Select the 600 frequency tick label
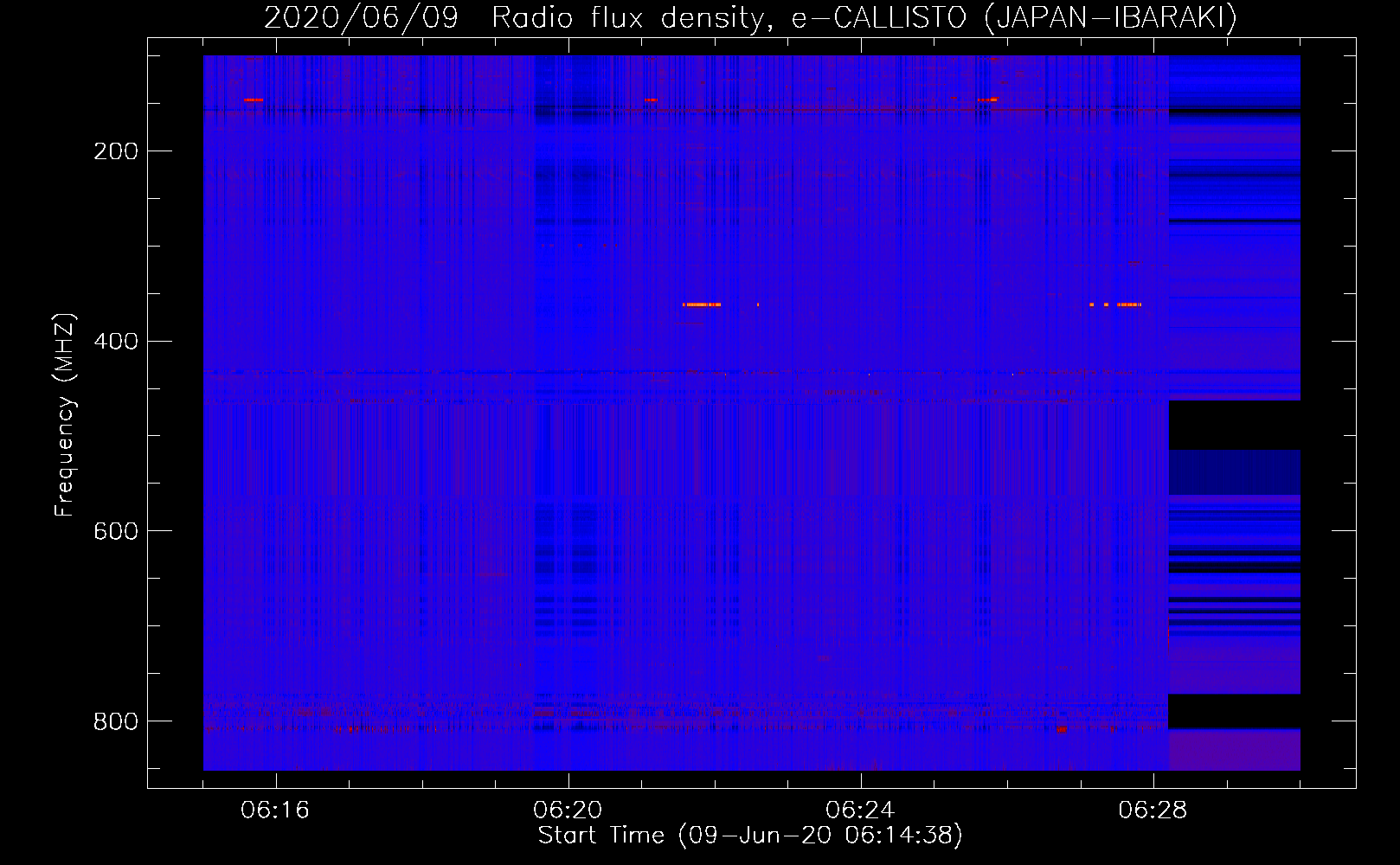The height and width of the screenshot is (865, 1400). pos(116,531)
